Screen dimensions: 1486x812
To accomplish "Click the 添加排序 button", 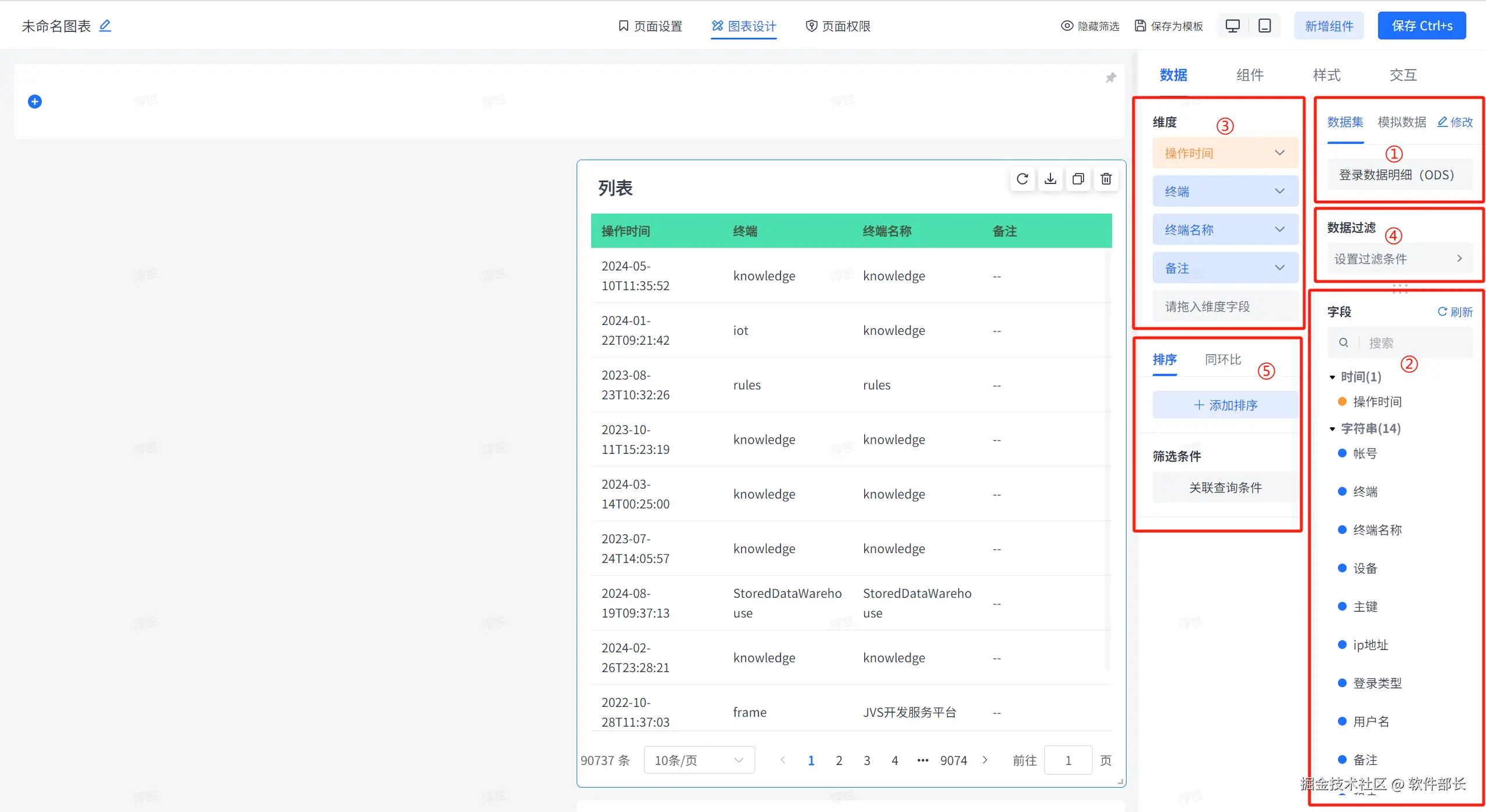I will point(1225,405).
